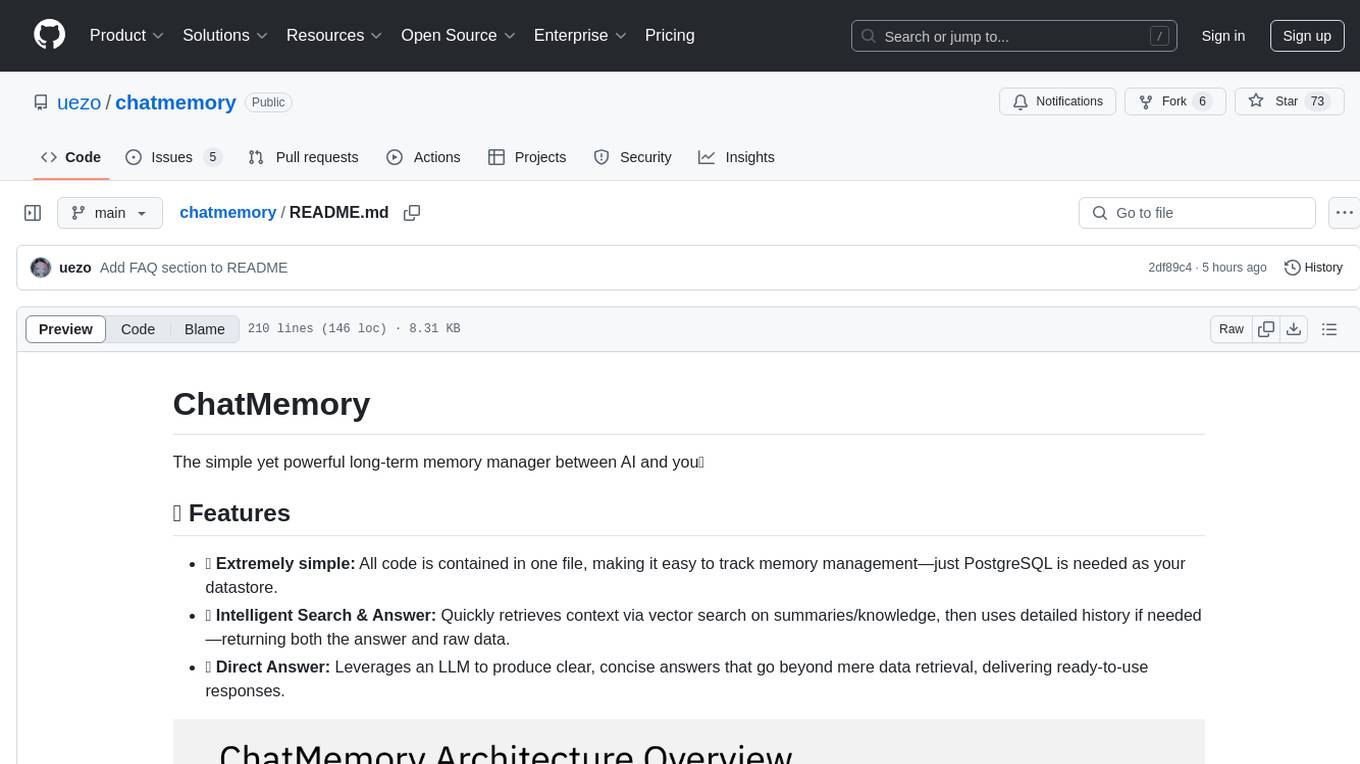Expand the Product menu
Viewport: 1360px width, 764px height.
click(127, 35)
